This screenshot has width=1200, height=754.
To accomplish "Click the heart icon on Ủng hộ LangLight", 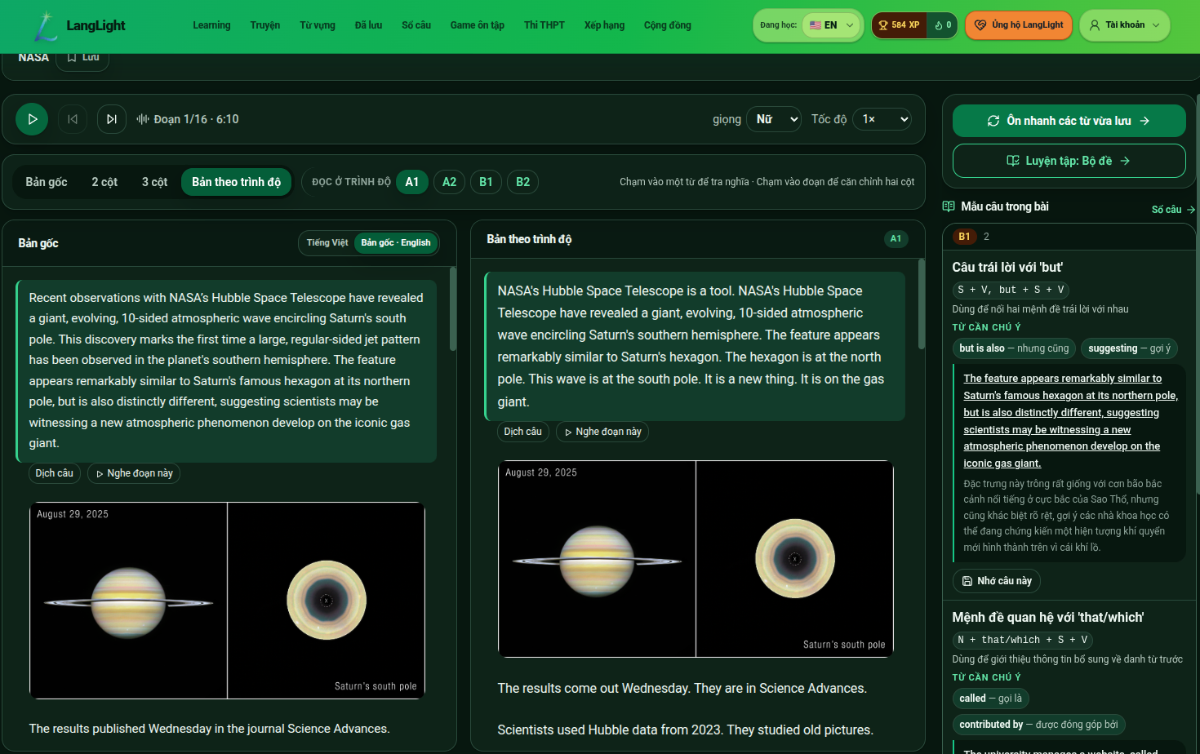I will (979, 25).
